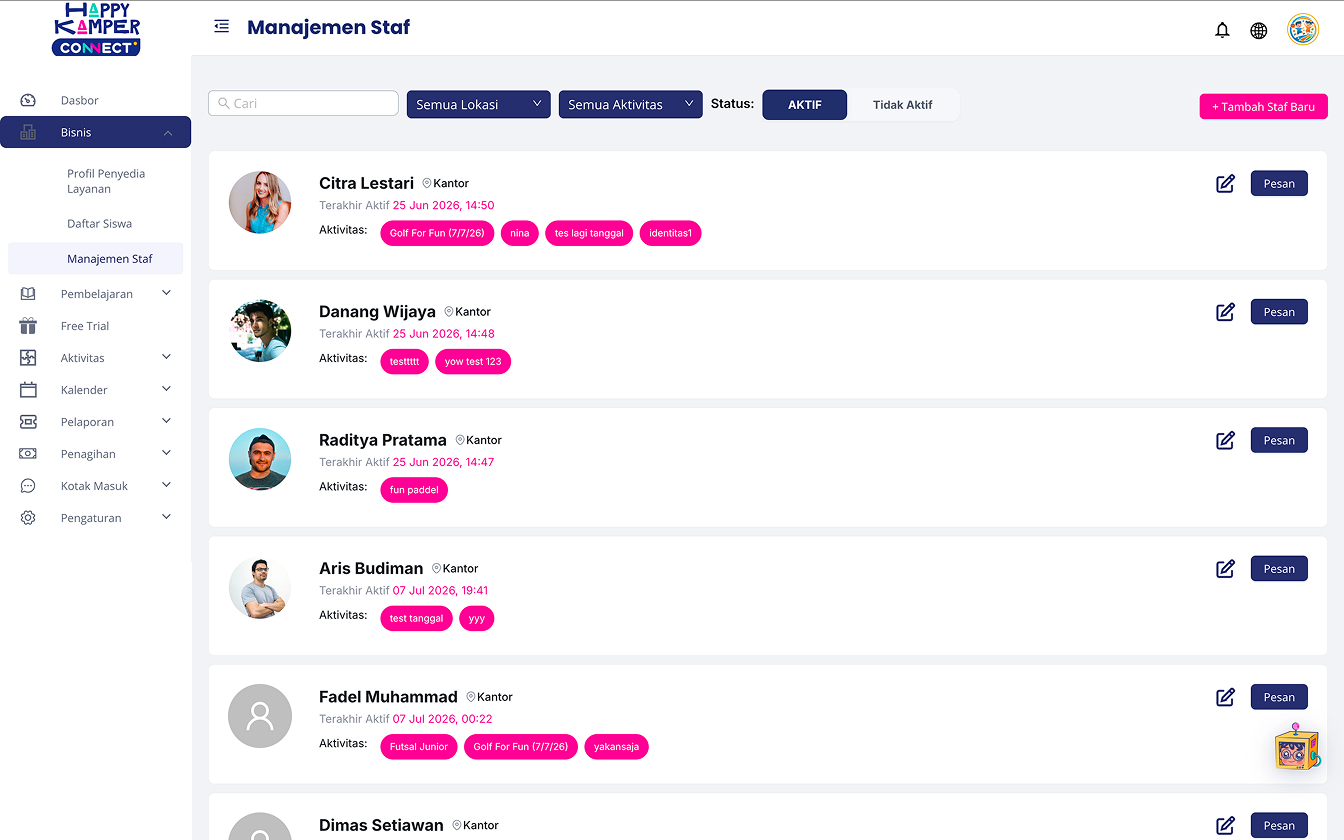Click Pesan for Fadel Muhammad

[1279, 697]
